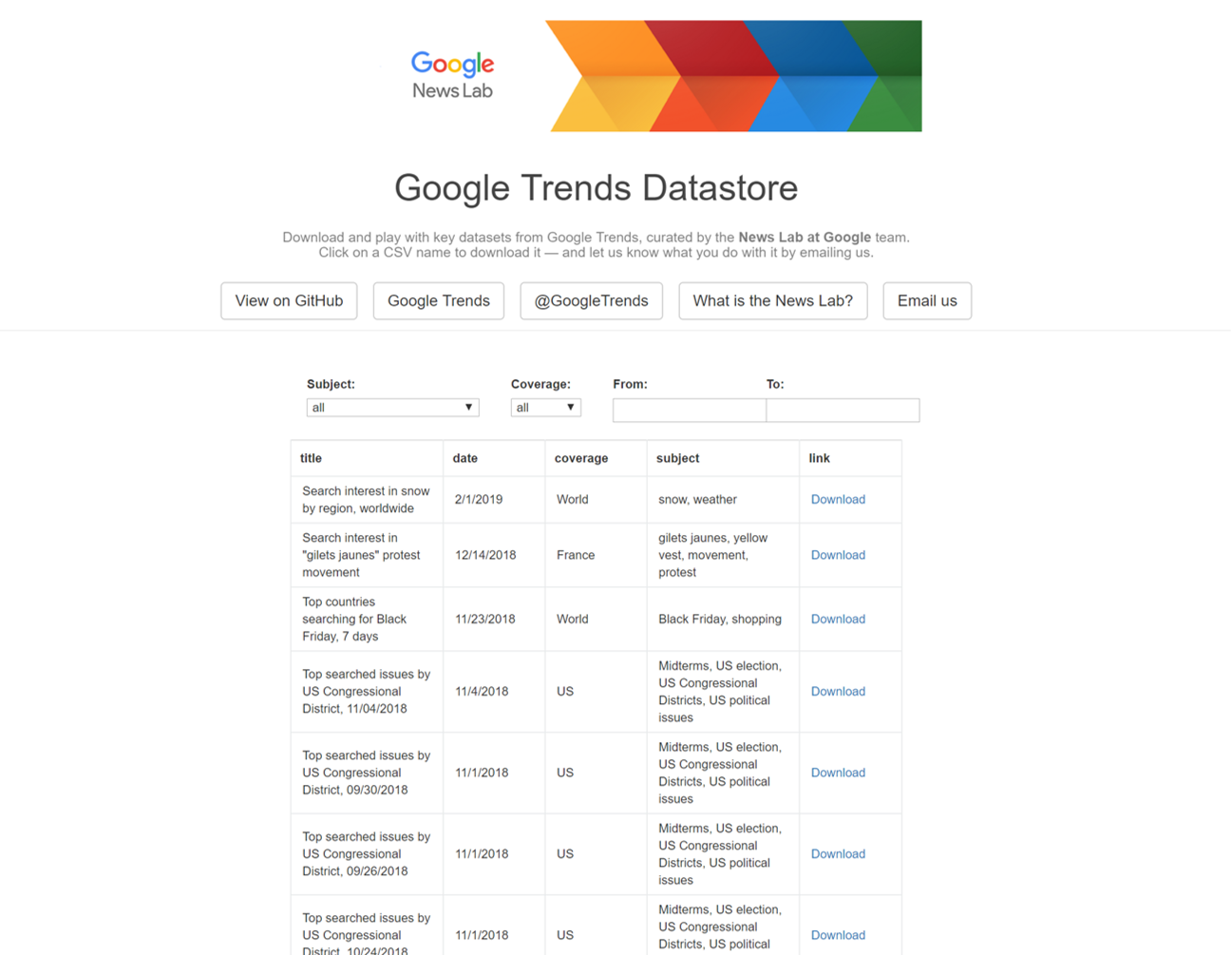The width and height of the screenshot is (1232, 955).
Task: Go to Google Trends button
Action: (439, 301)
